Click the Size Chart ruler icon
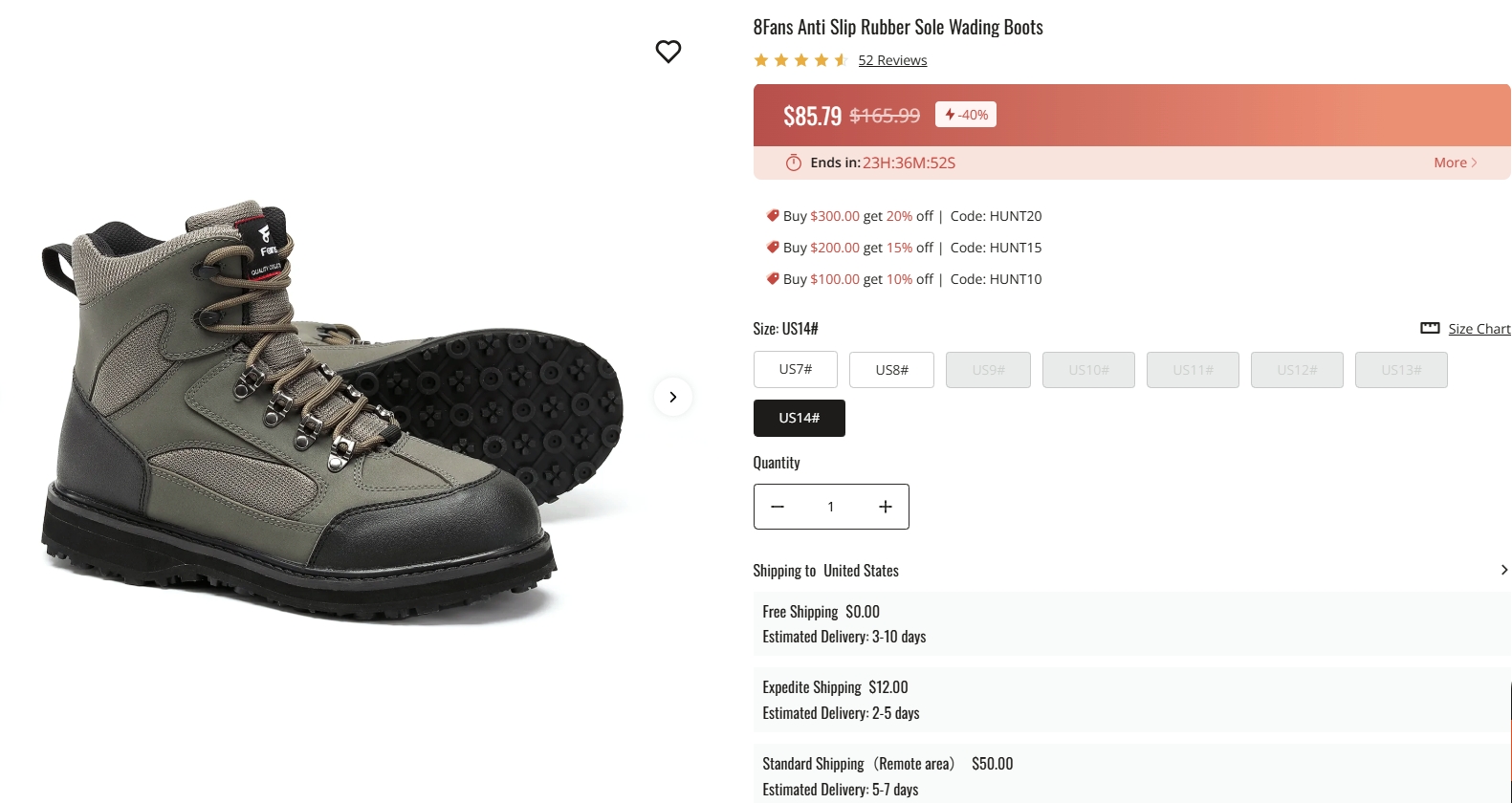This screenshot has height=803, width=1512. coord(1430,328)
